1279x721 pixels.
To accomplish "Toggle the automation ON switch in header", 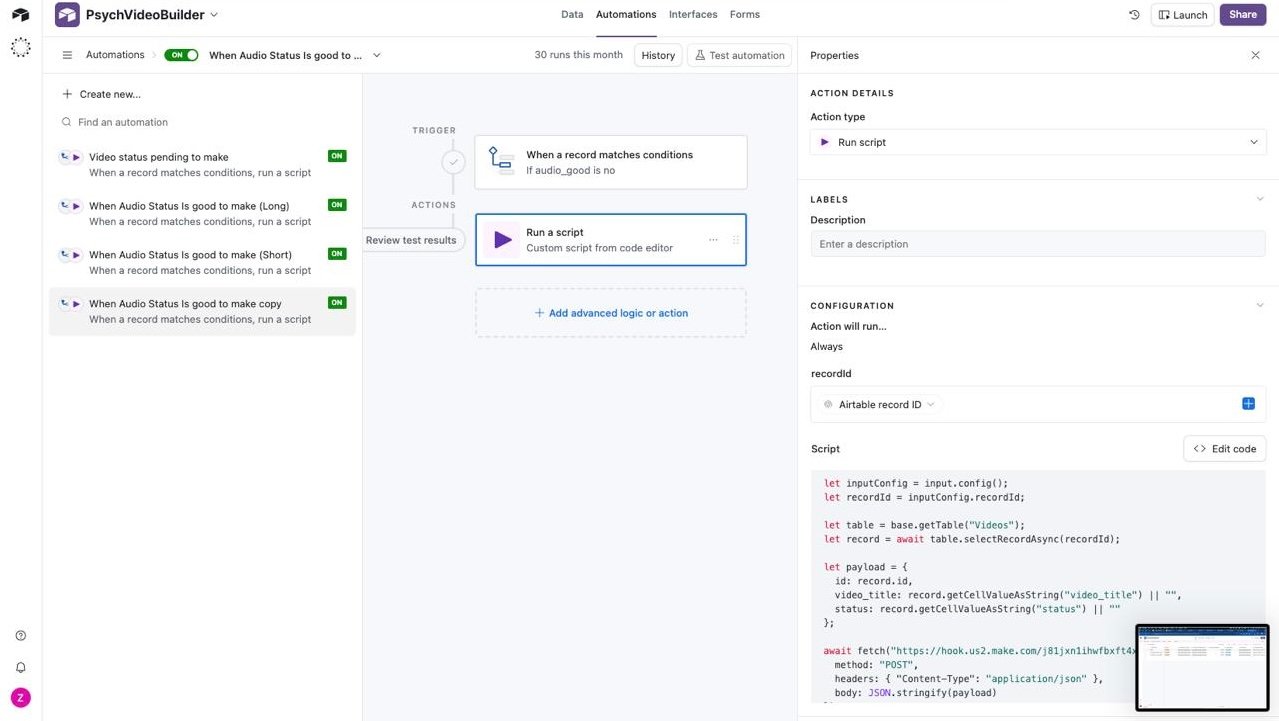I will 182,56.
